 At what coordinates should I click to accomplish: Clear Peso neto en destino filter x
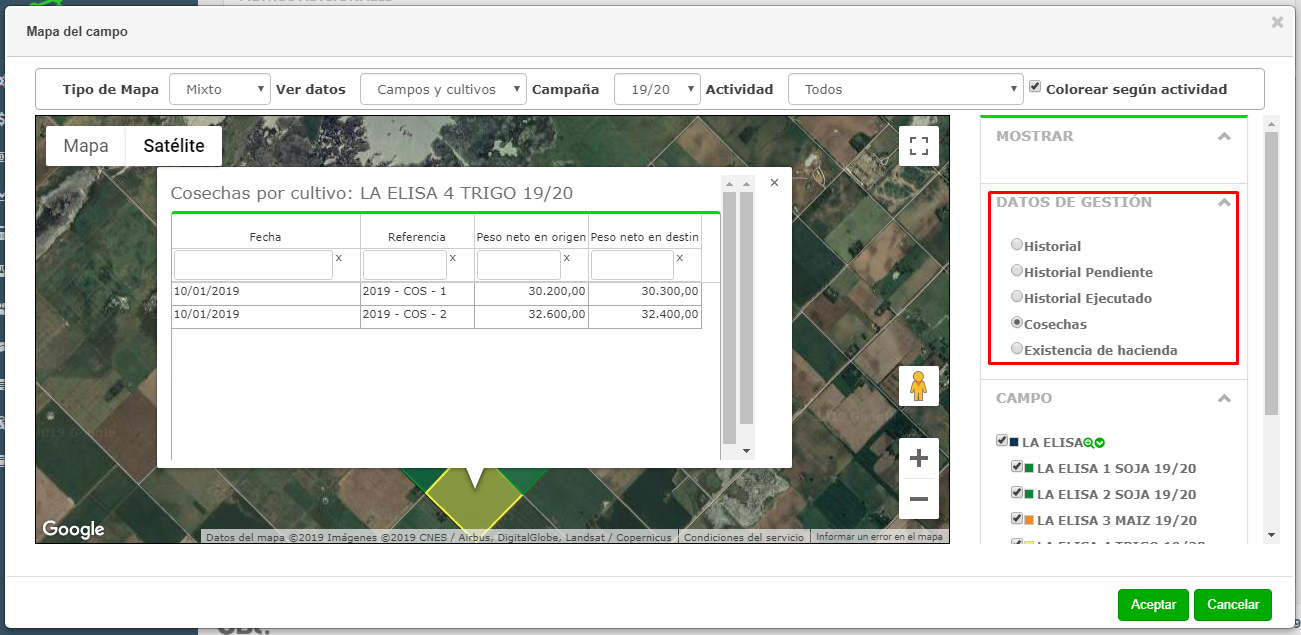[680, 258]
